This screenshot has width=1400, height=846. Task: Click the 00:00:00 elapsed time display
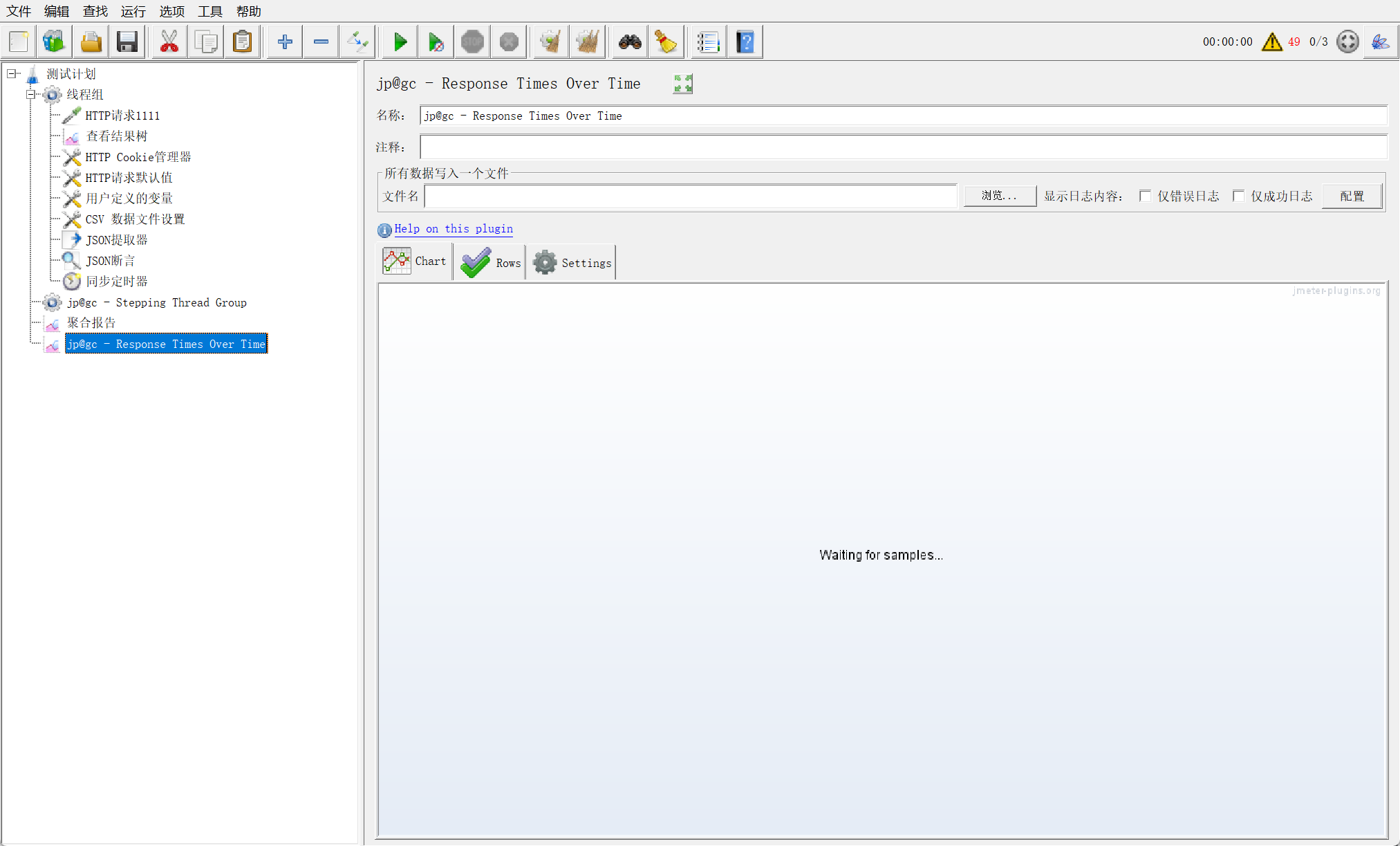(1227, 42)
